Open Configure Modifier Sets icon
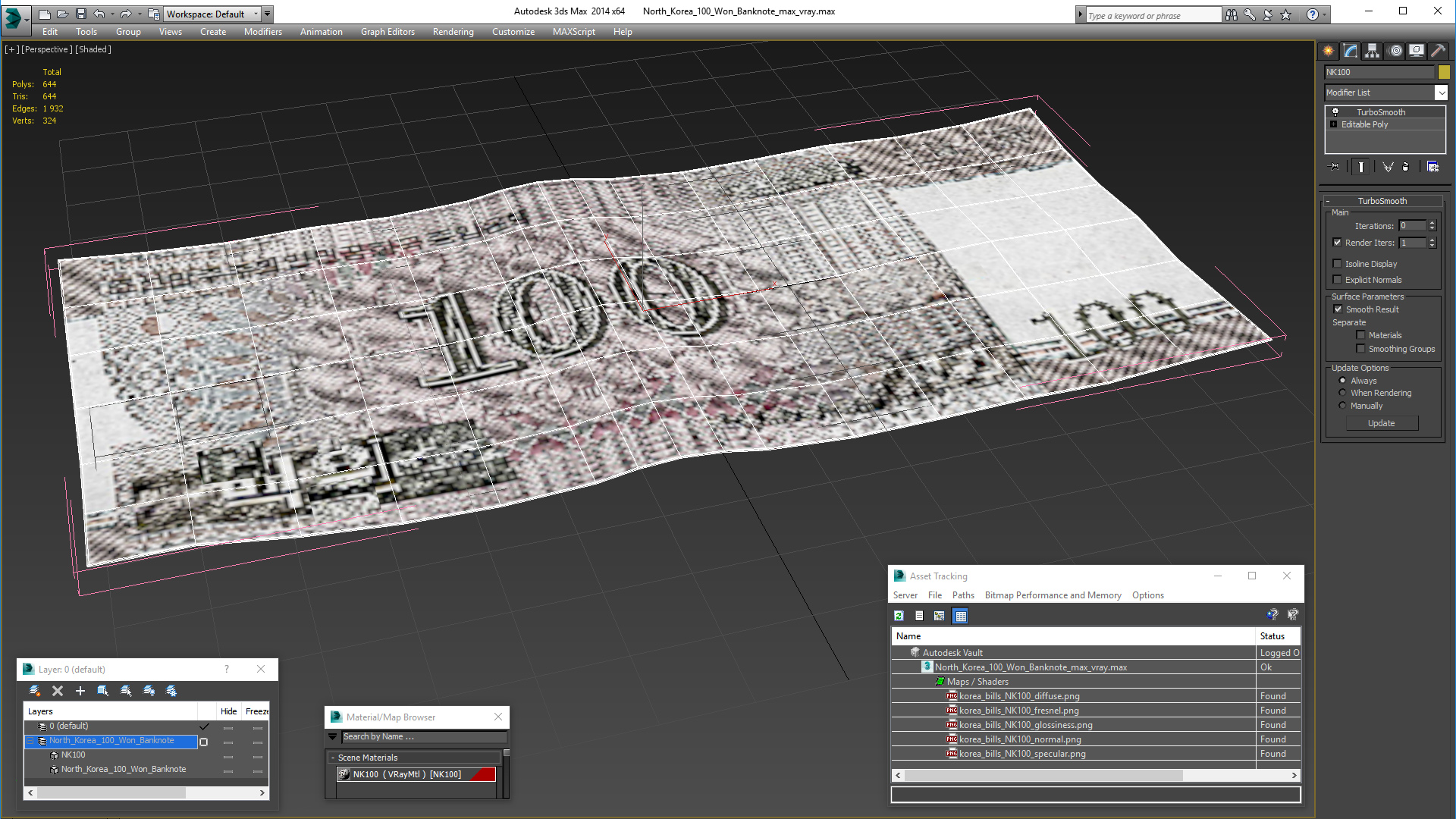 tap(1432, 167)
